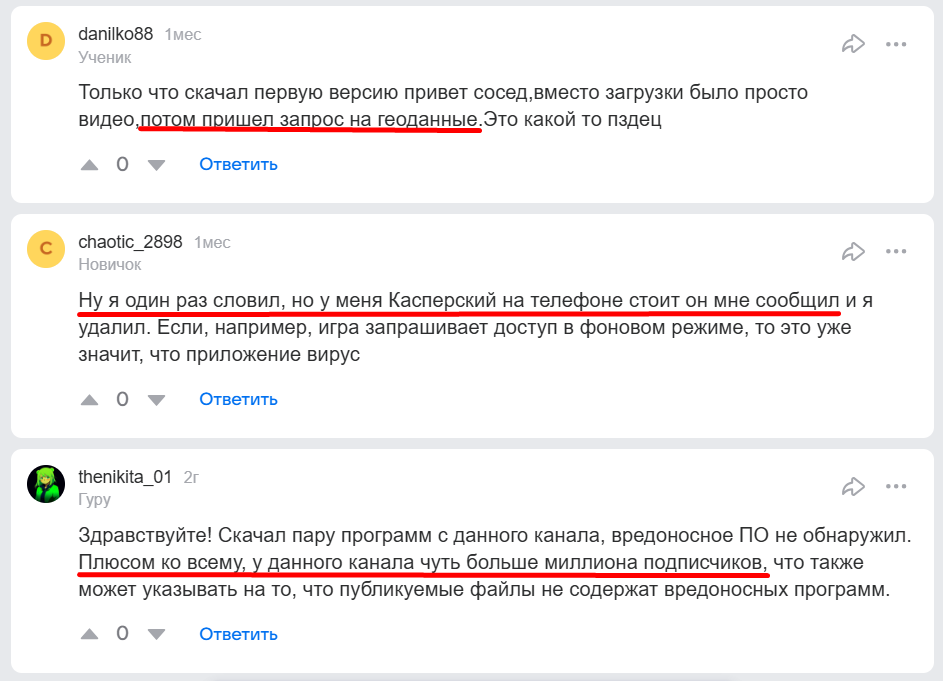Reply to chaotic_2898's comment

point(238,399)
